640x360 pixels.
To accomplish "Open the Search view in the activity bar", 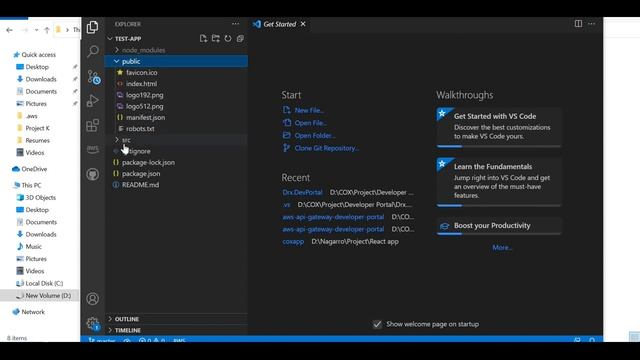I will (93, 51).
